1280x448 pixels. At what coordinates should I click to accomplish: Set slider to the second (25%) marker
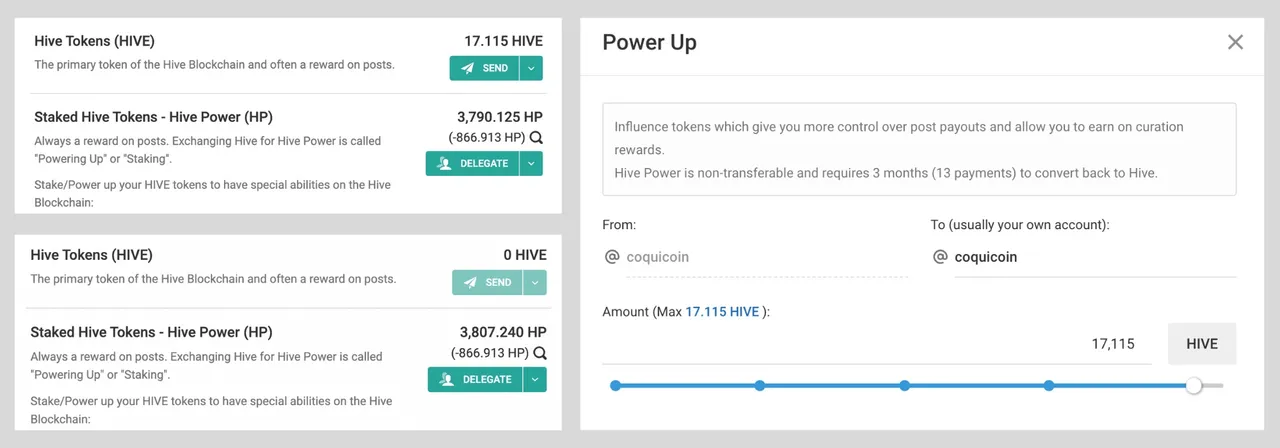[760, 385]
